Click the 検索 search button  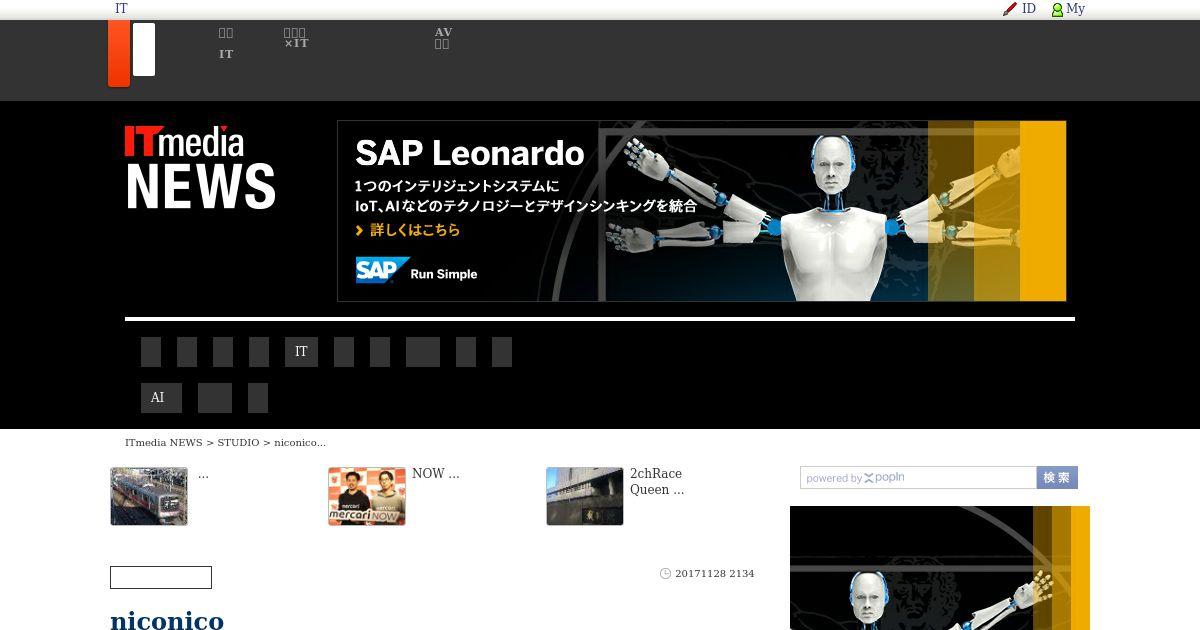[x=1057, y=478]
